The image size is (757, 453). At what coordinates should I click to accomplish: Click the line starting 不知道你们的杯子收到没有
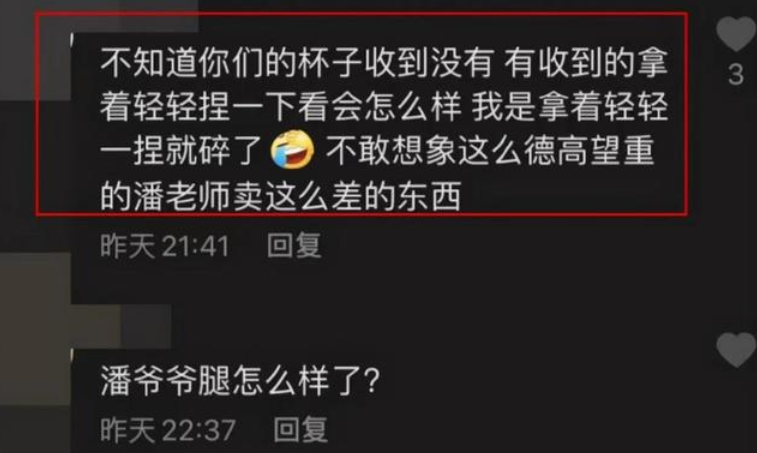click(384, 63)
